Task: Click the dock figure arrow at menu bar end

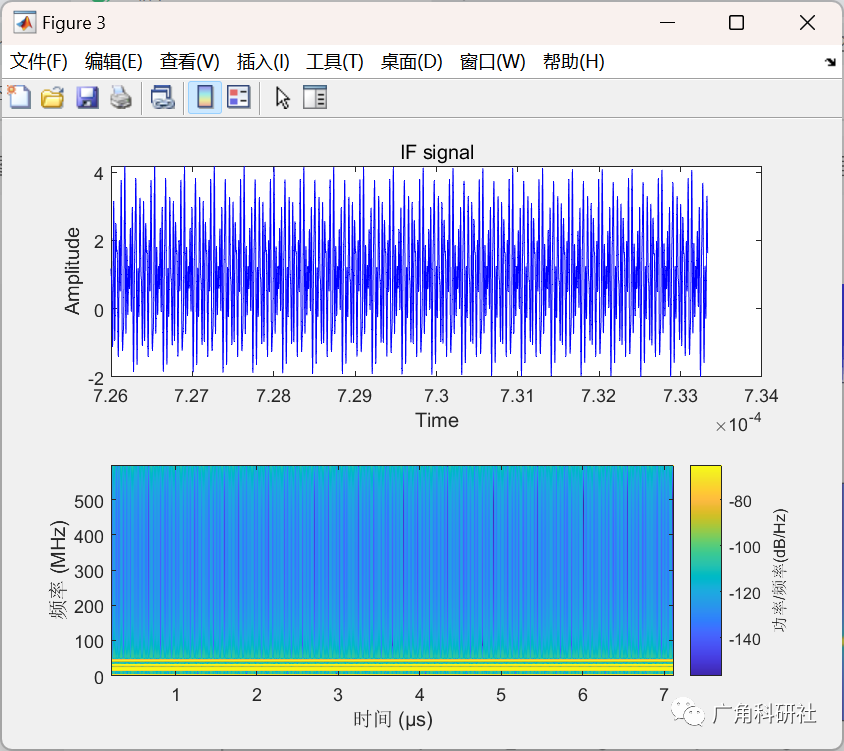Action: 830,62
